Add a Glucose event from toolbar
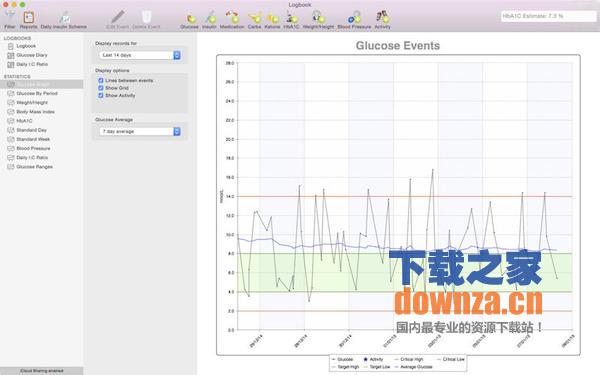Screen dimensions: 600x375 click(189, 19)
